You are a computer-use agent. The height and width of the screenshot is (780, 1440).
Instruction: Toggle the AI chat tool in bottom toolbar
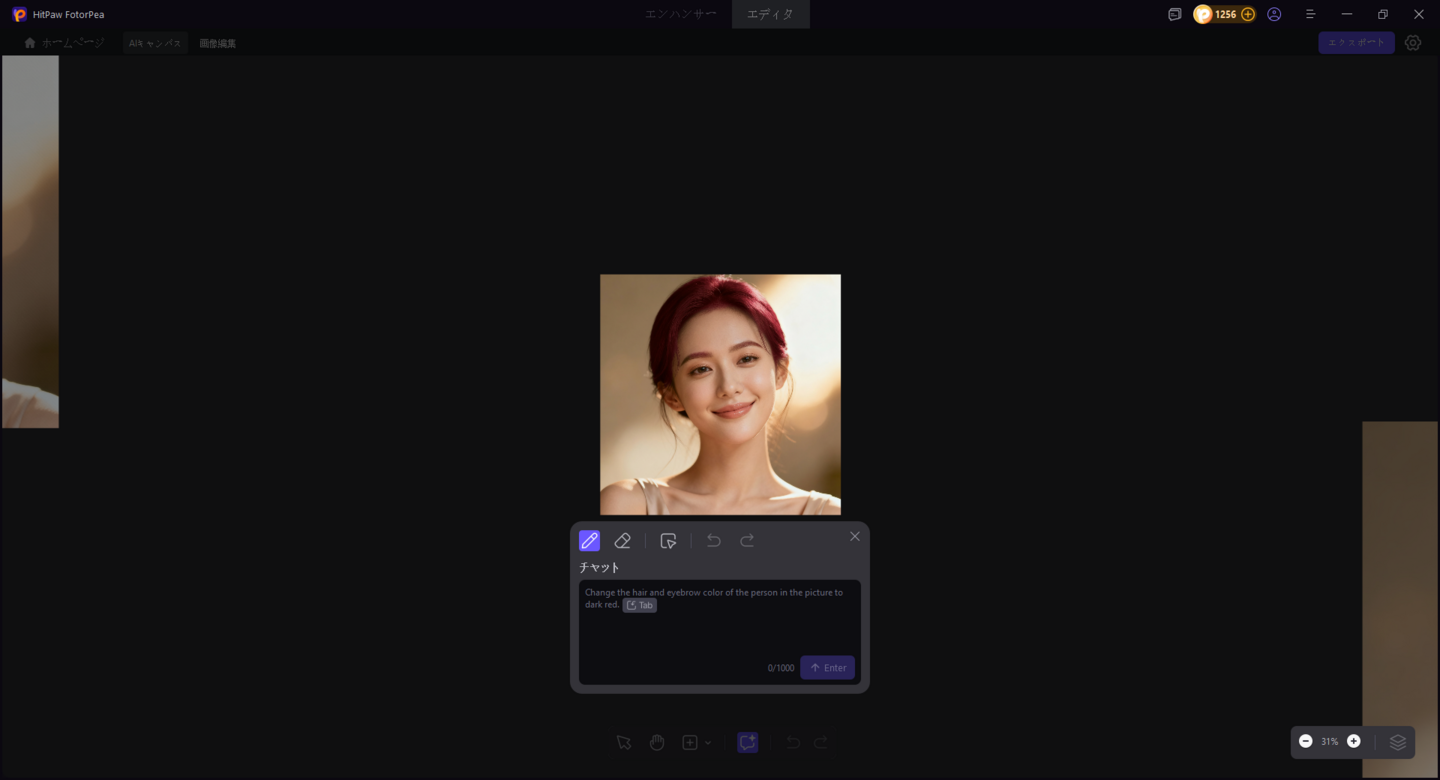coord(747,743)
